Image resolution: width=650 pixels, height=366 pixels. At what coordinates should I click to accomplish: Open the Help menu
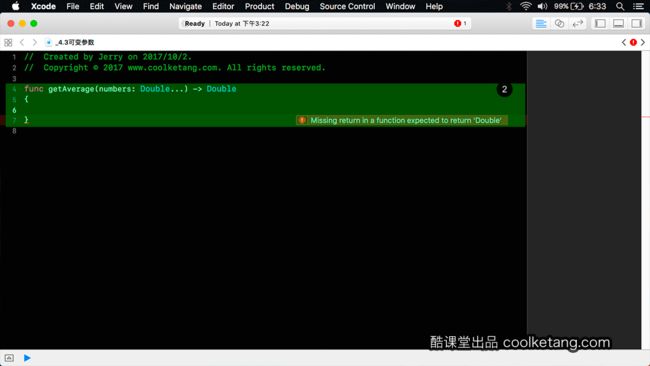(434, 6)
